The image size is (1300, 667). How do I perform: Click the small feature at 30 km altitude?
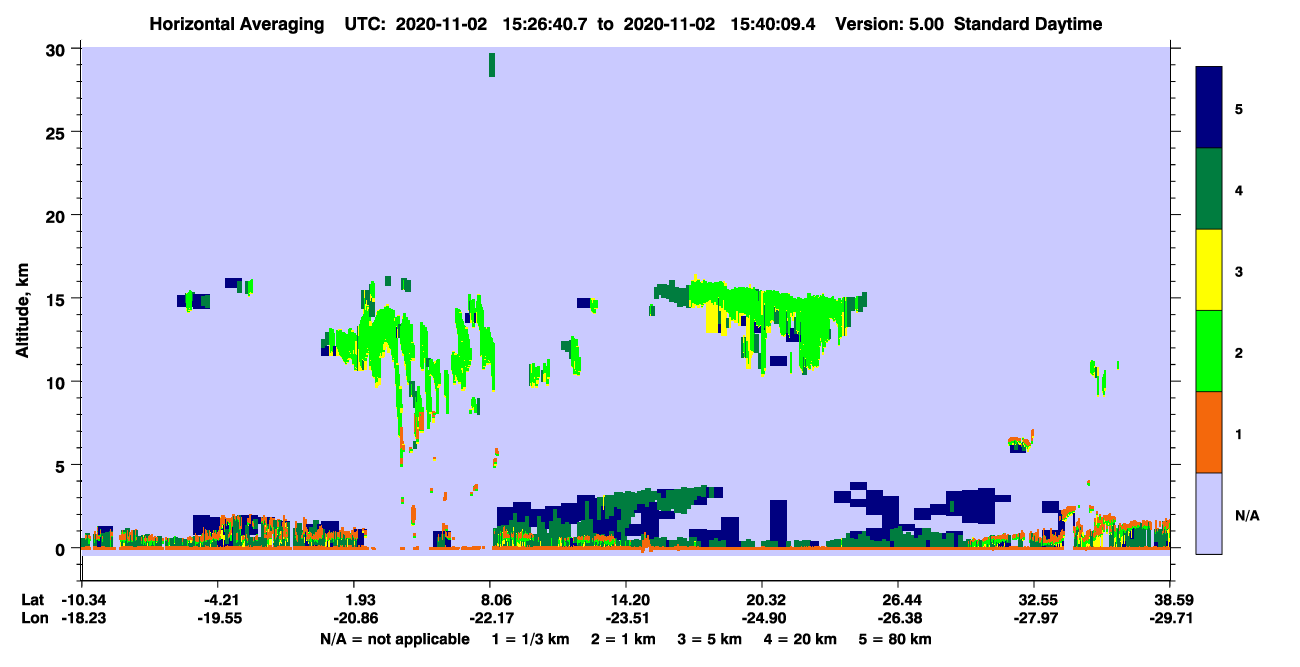coord(491,65)
